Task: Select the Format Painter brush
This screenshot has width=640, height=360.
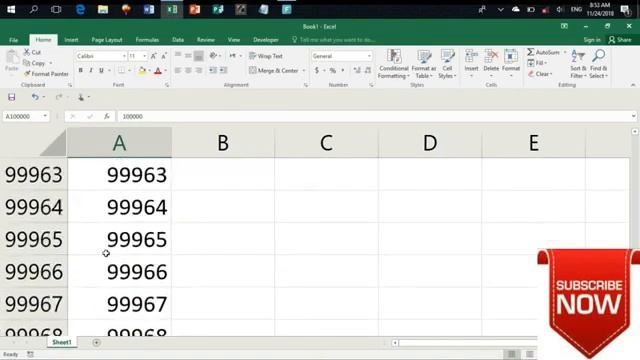Action: [27, 73]
